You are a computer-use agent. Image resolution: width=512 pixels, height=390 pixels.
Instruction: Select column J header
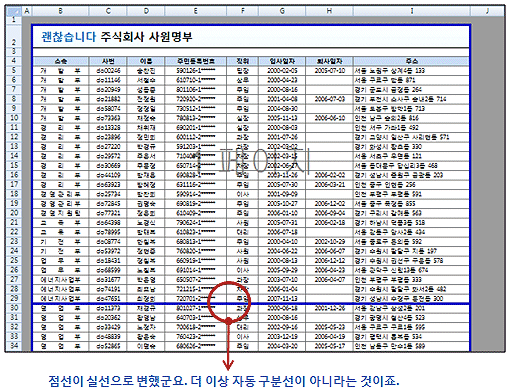[487, 11]
